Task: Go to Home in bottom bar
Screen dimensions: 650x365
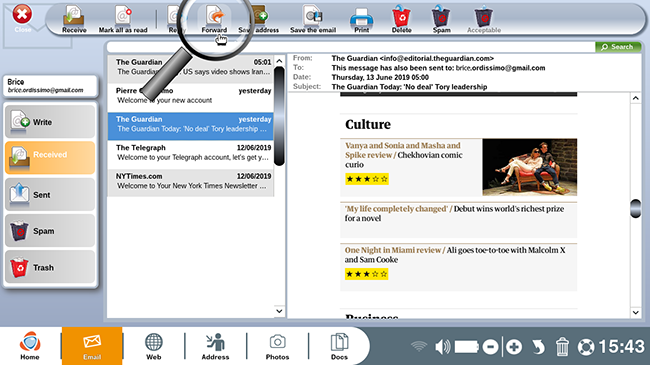Action: 30,346
